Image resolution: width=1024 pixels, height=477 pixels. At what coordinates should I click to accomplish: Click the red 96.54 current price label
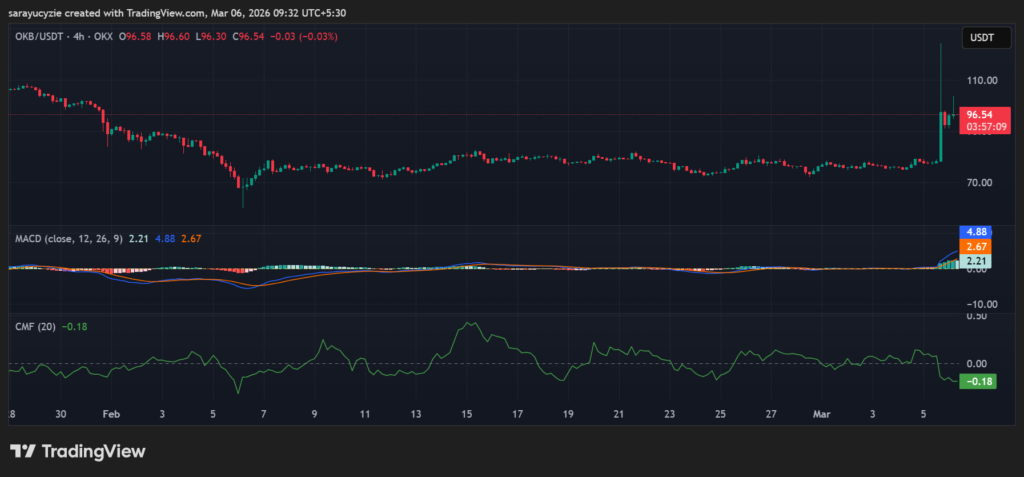(978, 115)
